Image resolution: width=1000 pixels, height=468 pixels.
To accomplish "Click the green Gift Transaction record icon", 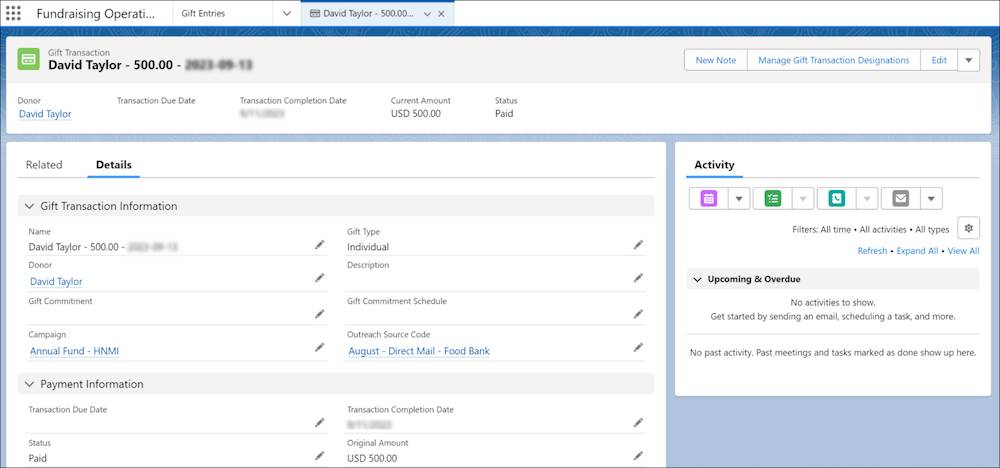I will 29,59.
